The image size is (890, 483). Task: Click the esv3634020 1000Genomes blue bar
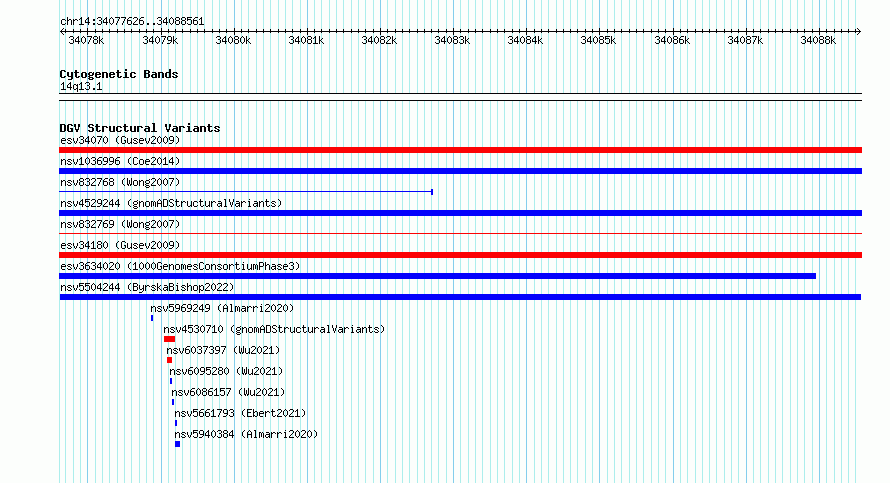(438, 276)
